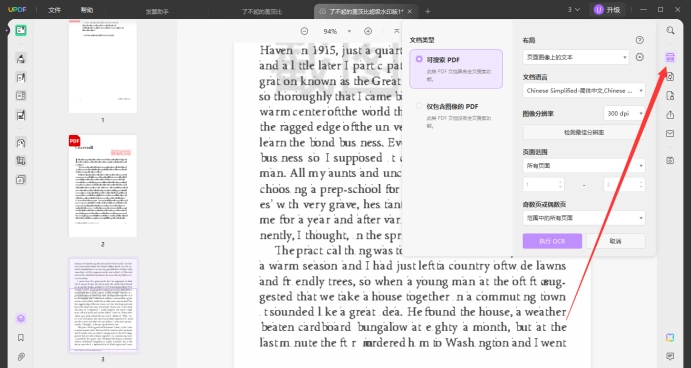Open the 奇数页或偶数页 dropdown
691x368 pixels.
point(584,218)
